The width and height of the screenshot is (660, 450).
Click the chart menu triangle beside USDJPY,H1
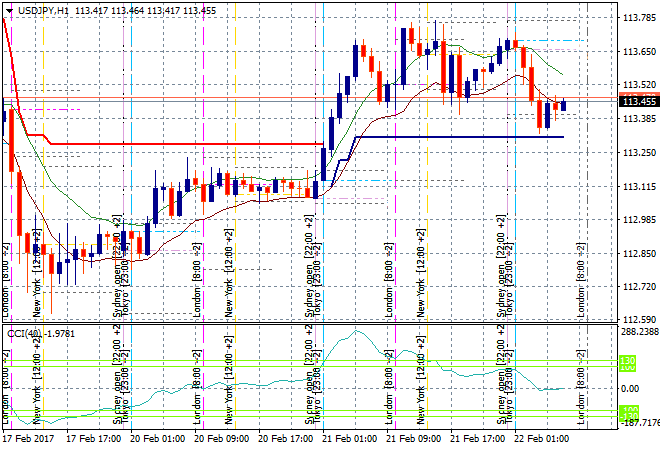pos(8,9)
